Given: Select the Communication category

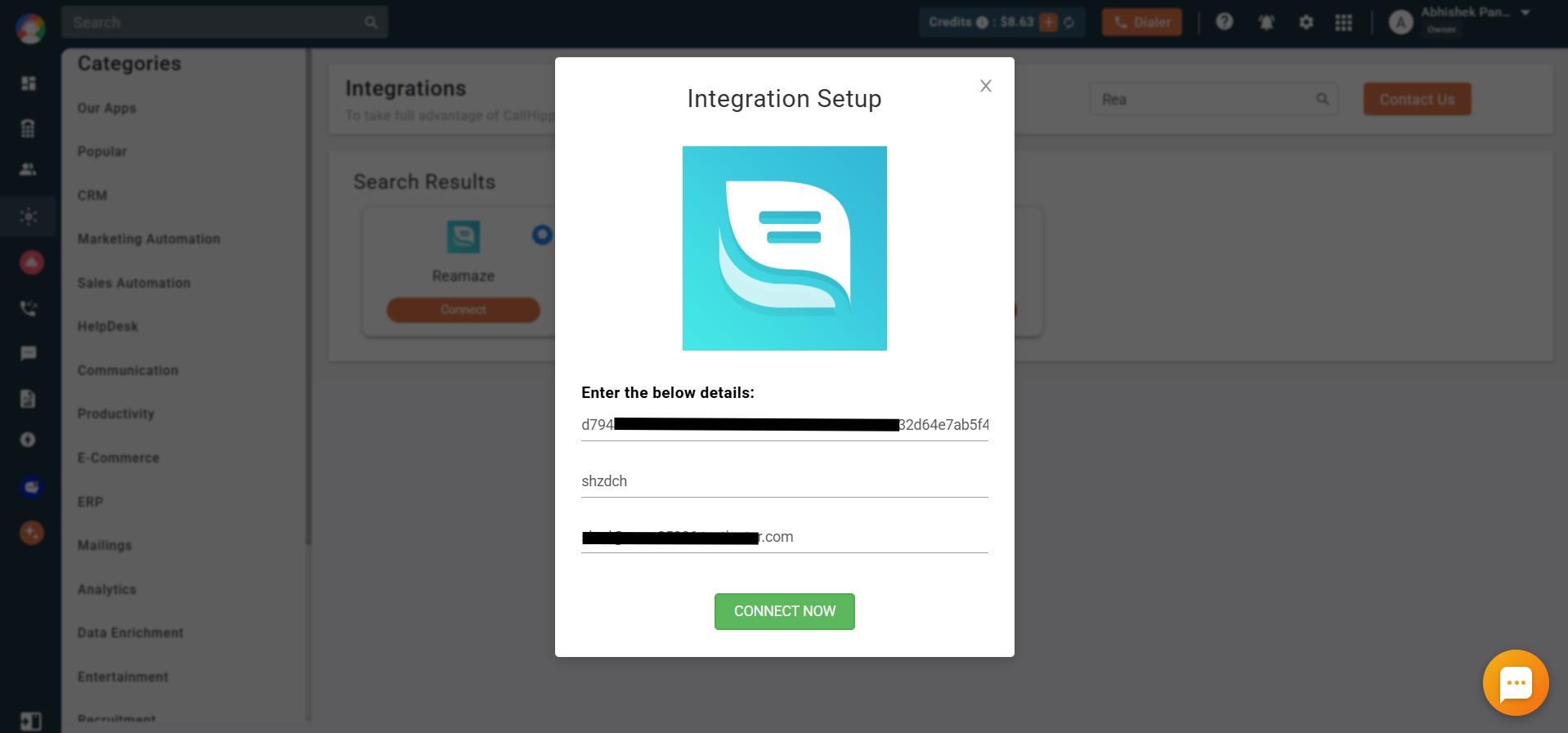Looking at the screenshot, I should coord(128,370).
